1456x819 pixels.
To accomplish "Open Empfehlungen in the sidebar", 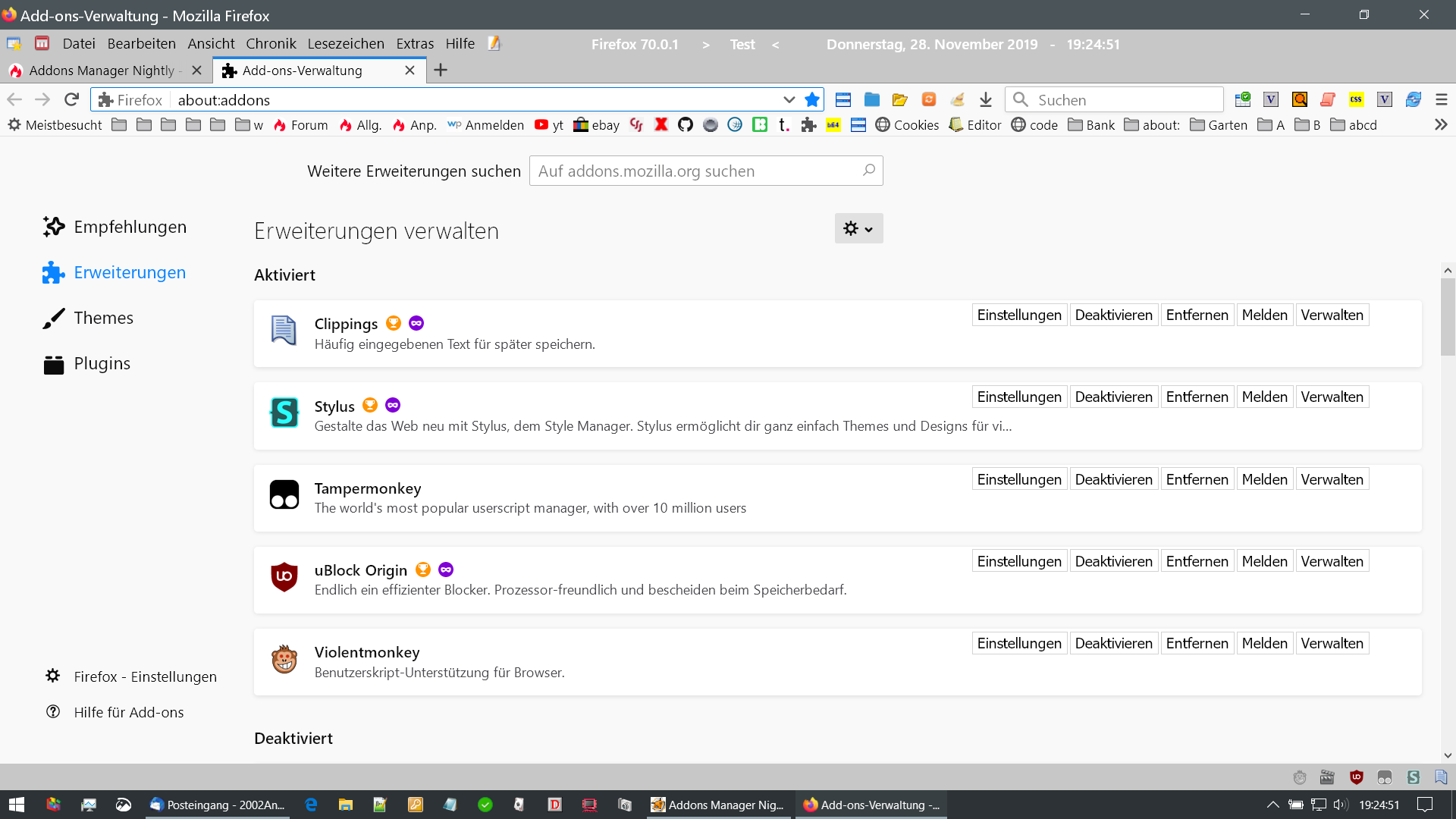I will tap(130, 227).
